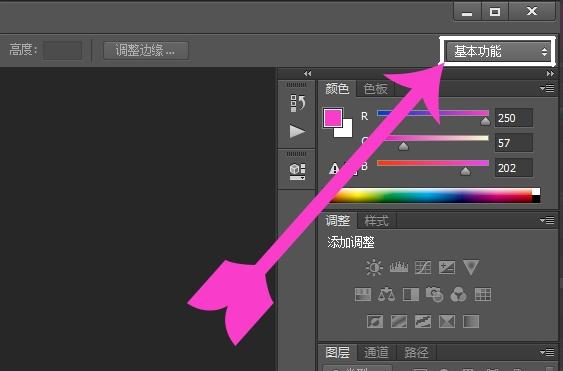
Task: Click the black swatch at ramp end
Action: tap(536, 199)
